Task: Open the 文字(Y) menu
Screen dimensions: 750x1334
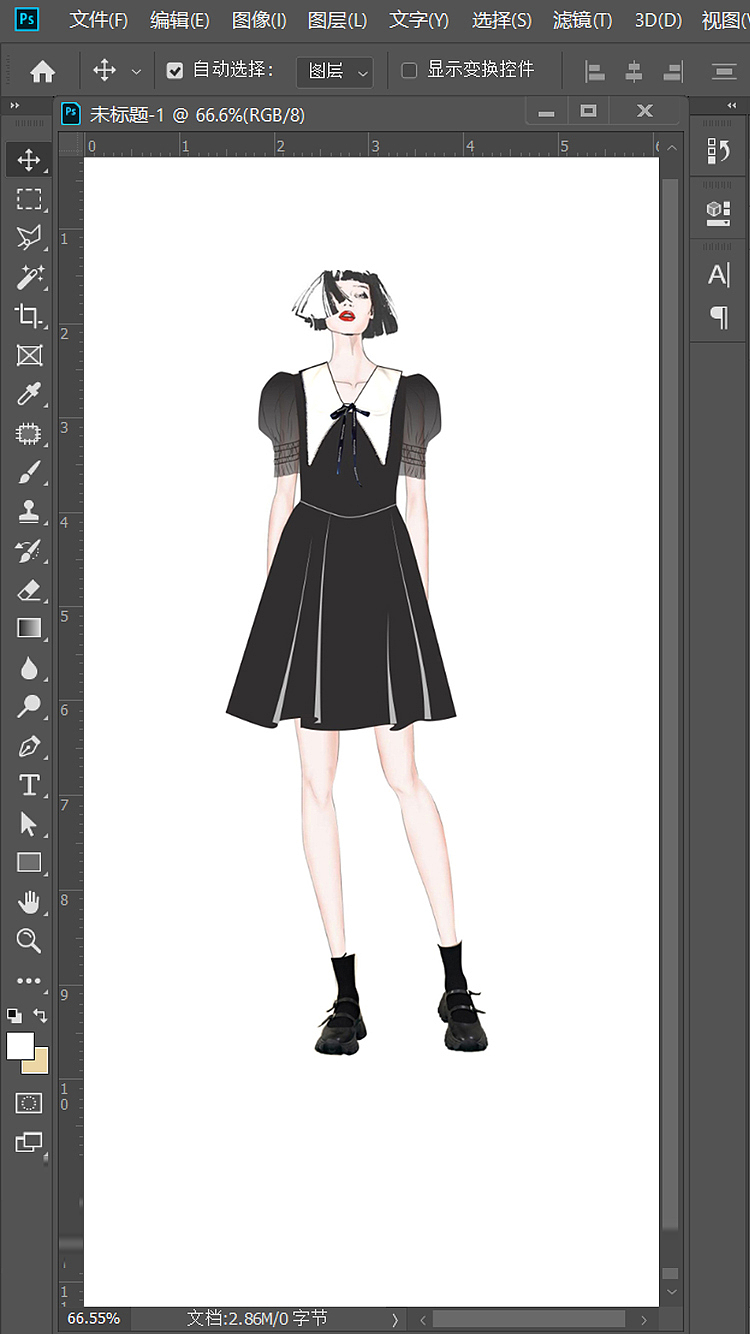Action: pos(419,20)
